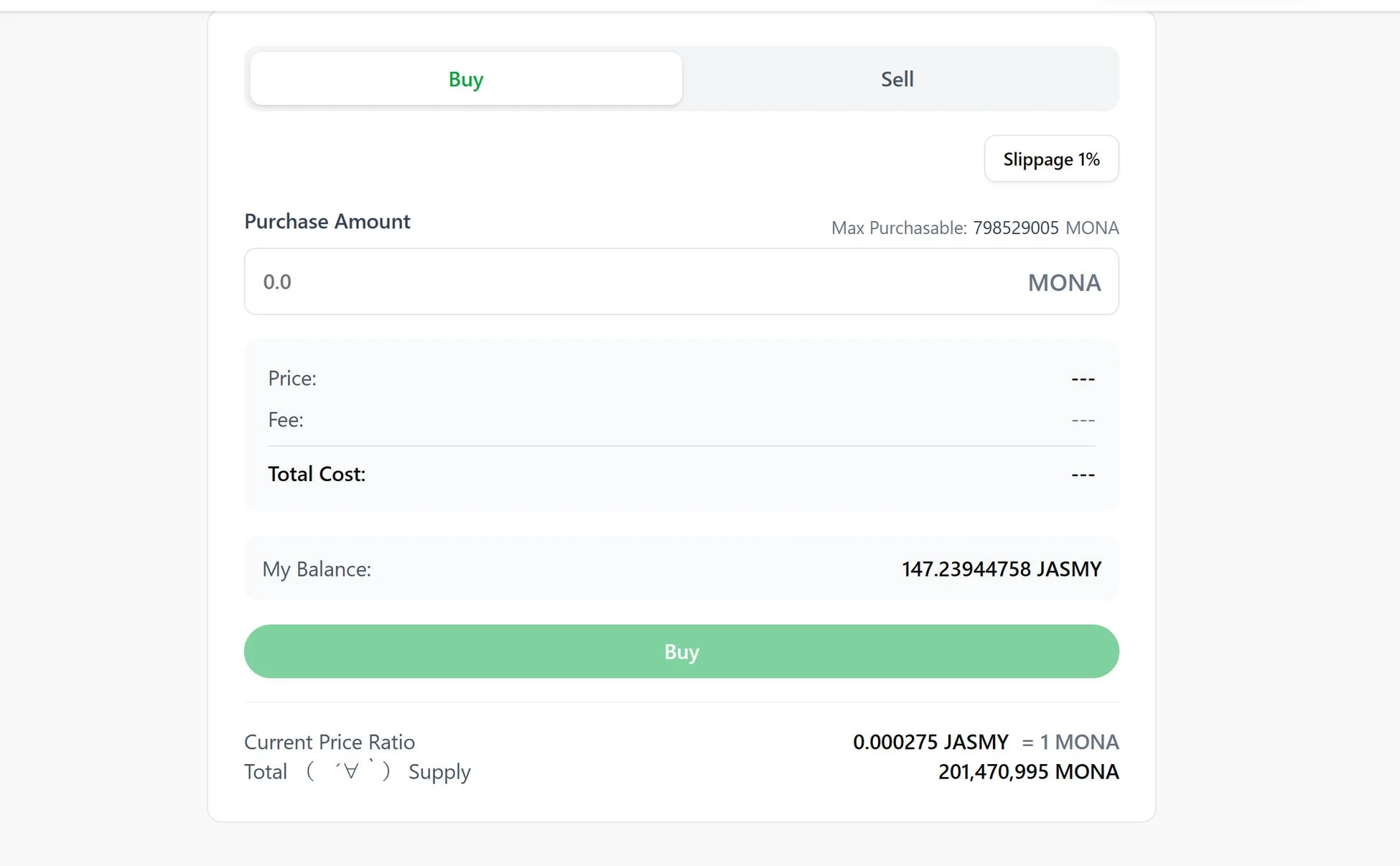Select the 0.000275 JASMY ratio value

[931, 742]
